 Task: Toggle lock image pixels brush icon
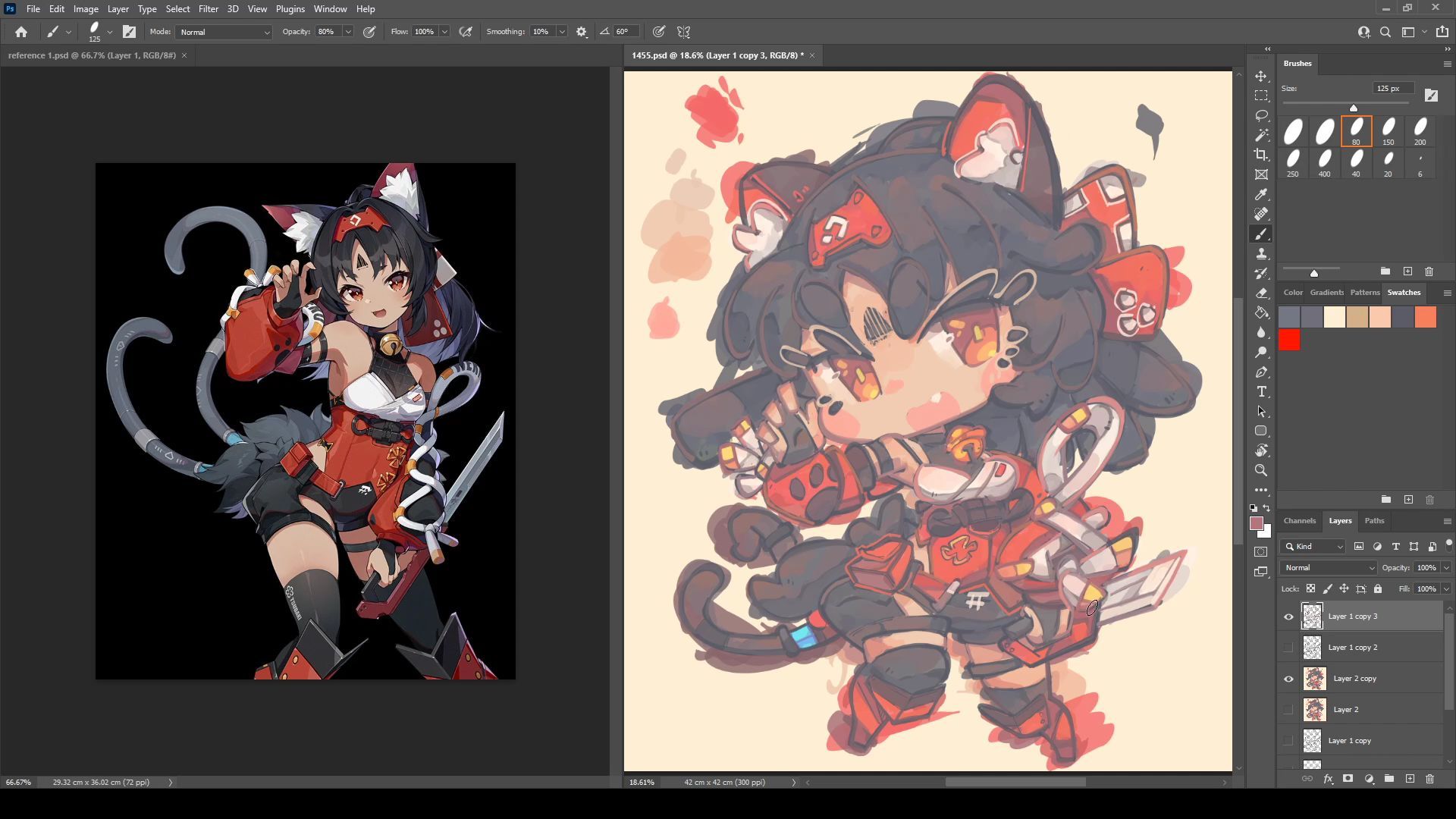(1327, 588)
